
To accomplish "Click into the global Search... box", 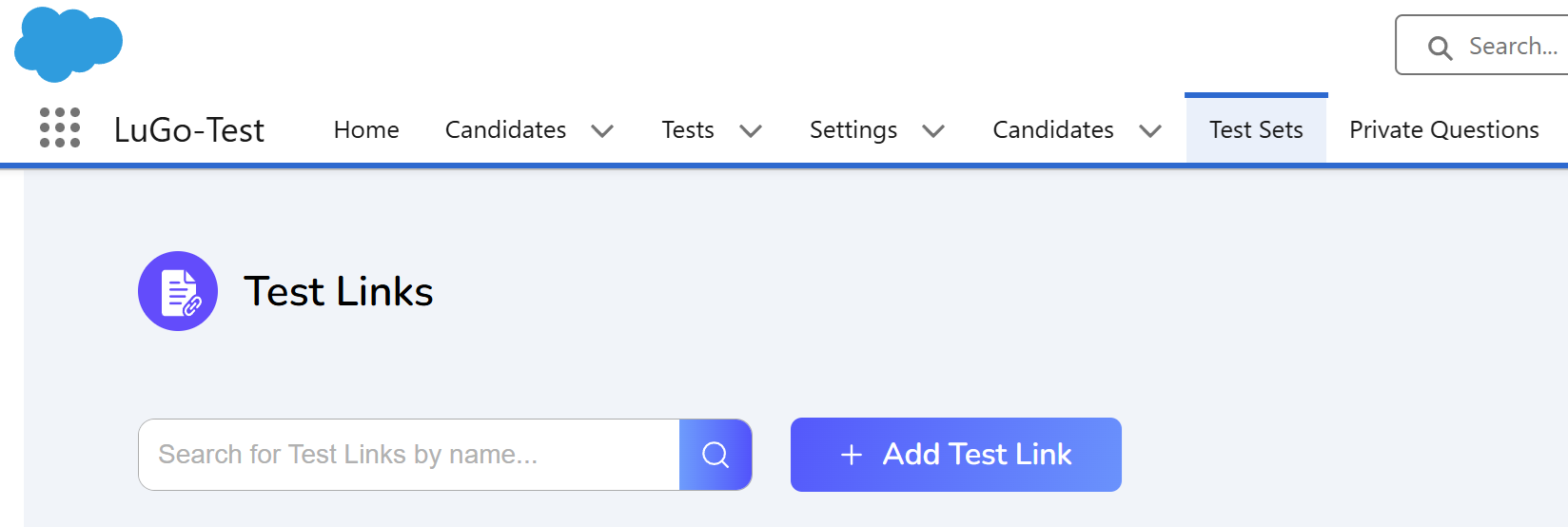I will [1513, 47].
